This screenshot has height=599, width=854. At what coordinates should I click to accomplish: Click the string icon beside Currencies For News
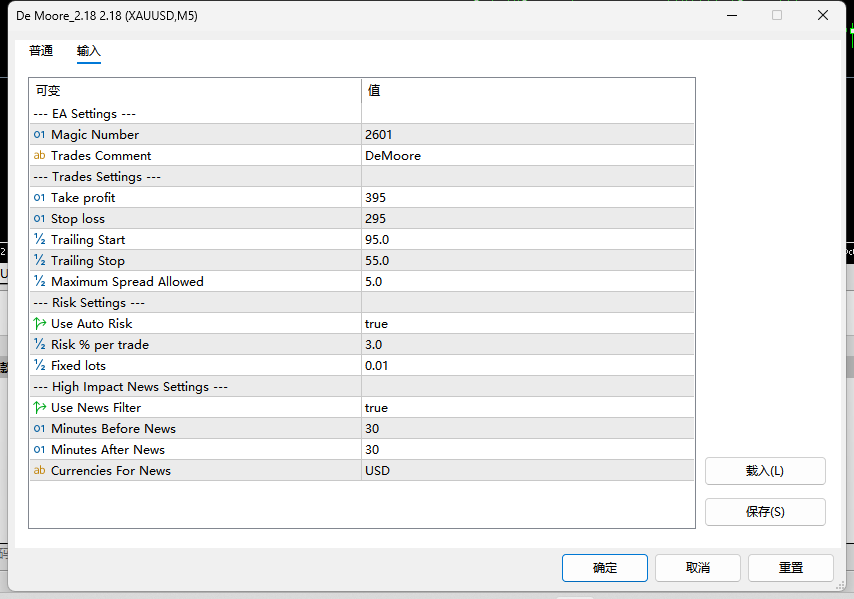click(39, 470)
